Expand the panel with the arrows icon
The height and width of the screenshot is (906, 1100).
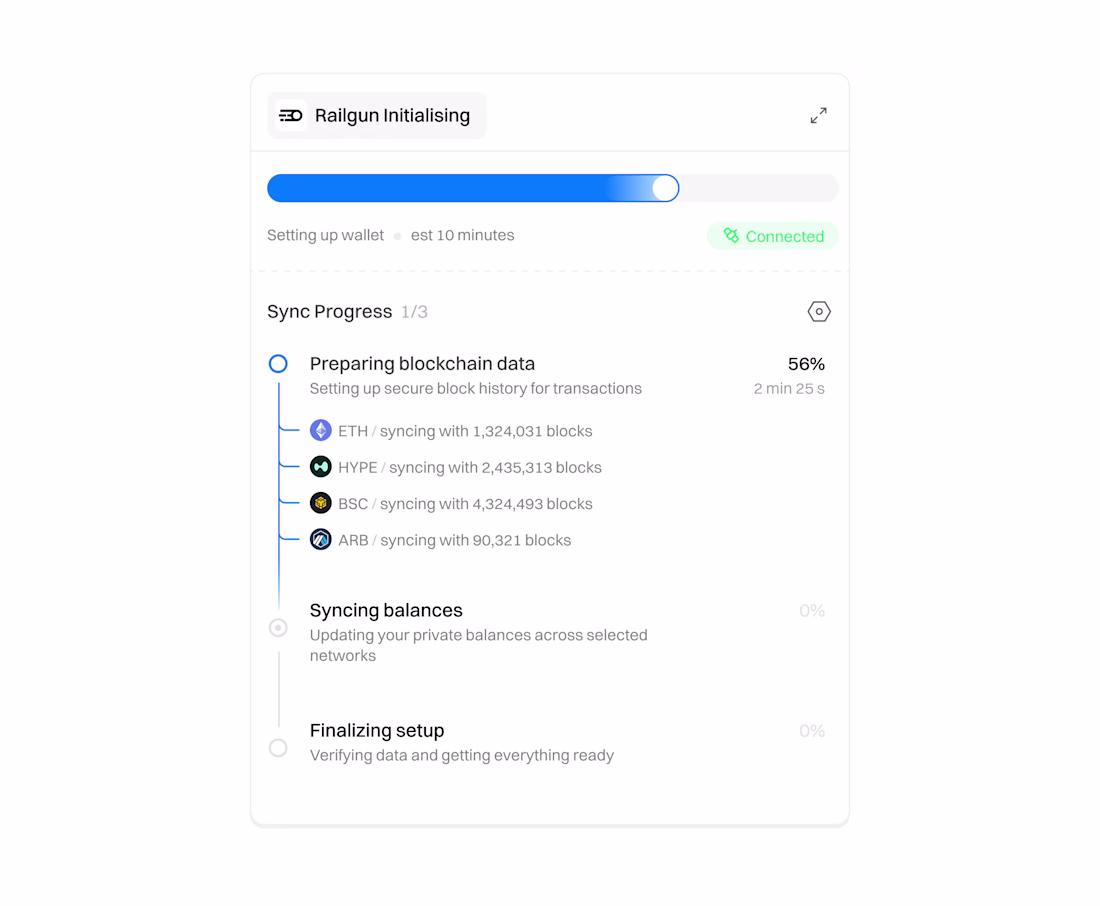(x=818, y=116)
